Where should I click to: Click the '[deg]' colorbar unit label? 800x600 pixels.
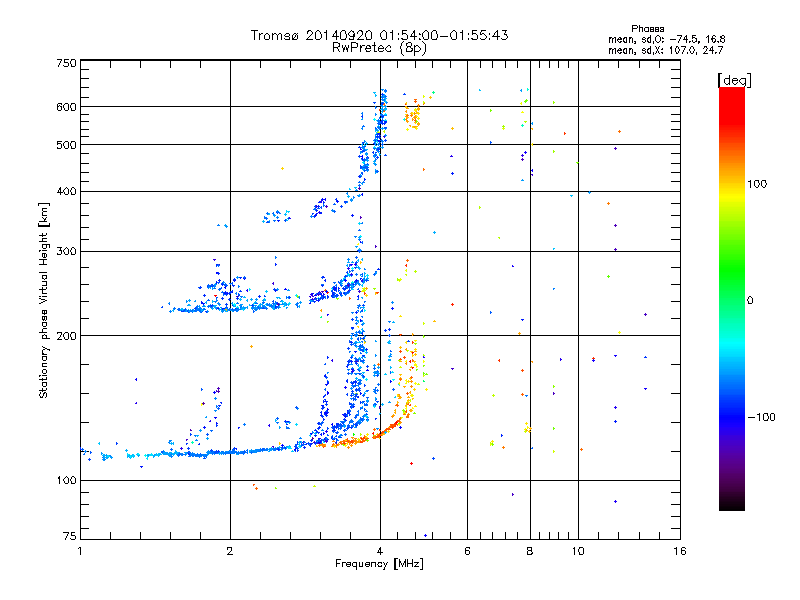734,80
